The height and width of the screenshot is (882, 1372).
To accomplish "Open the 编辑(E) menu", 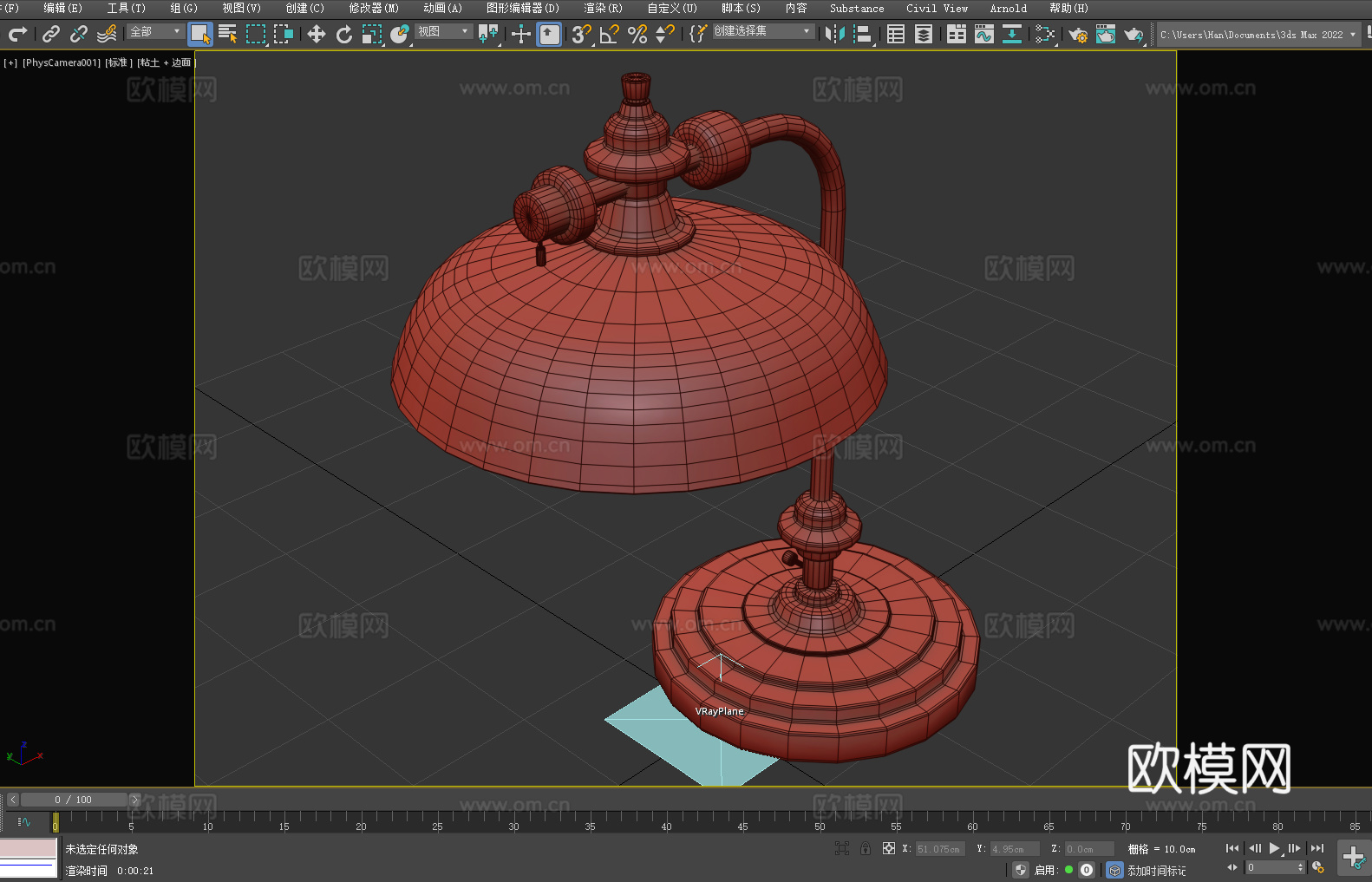I will tap(63, 8).
